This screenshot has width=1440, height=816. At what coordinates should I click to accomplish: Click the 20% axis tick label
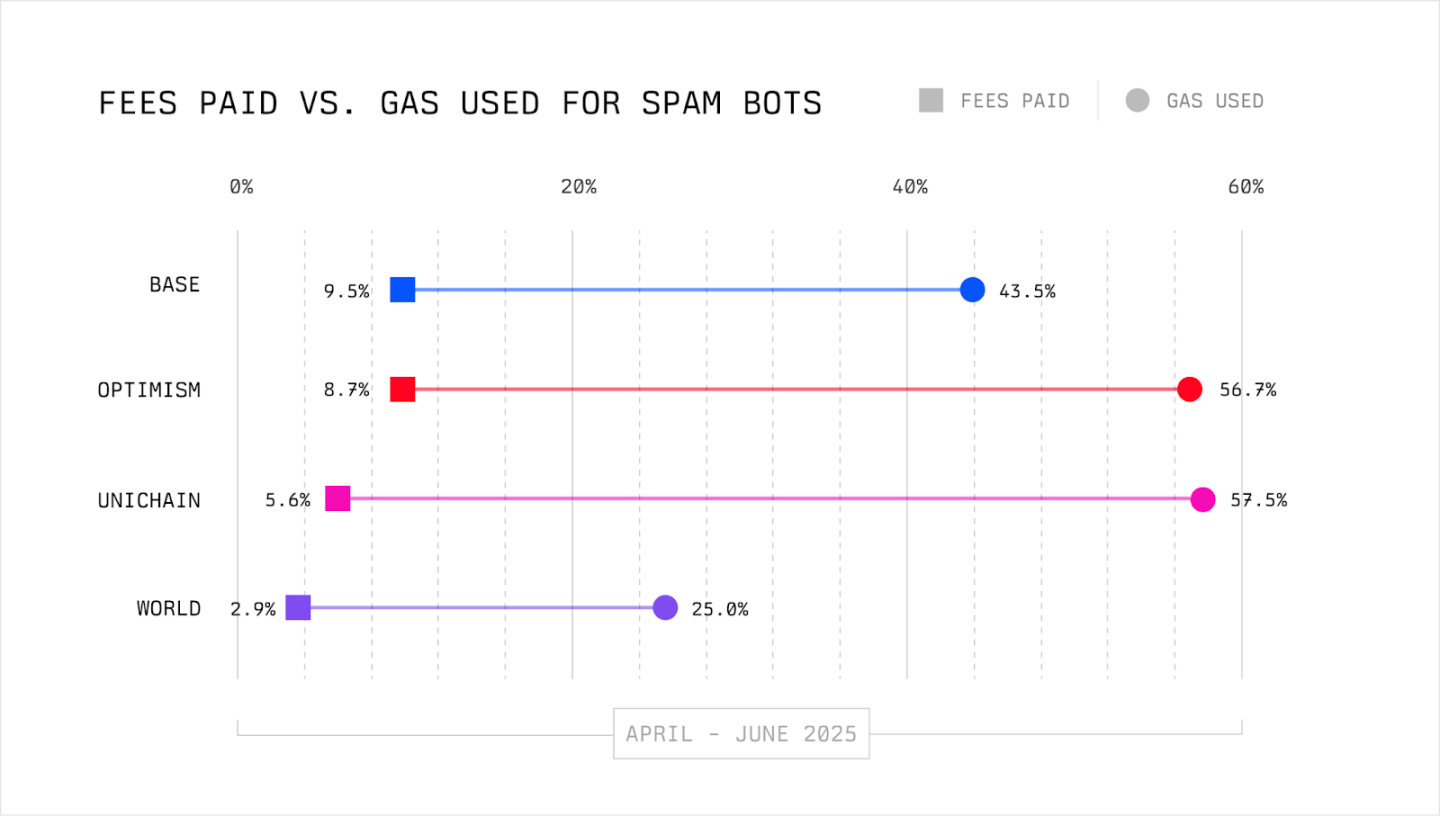click(x=578, y=187)
